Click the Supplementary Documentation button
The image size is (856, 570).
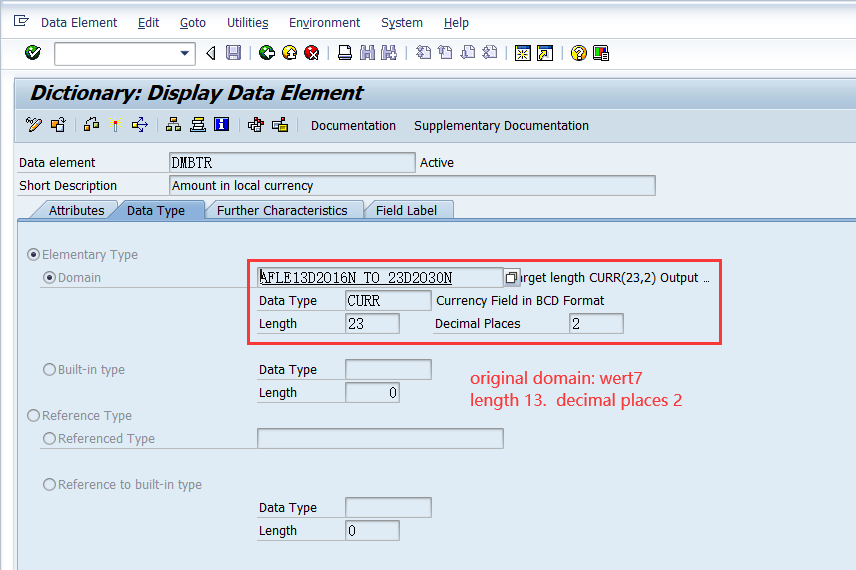coord(501,125)
